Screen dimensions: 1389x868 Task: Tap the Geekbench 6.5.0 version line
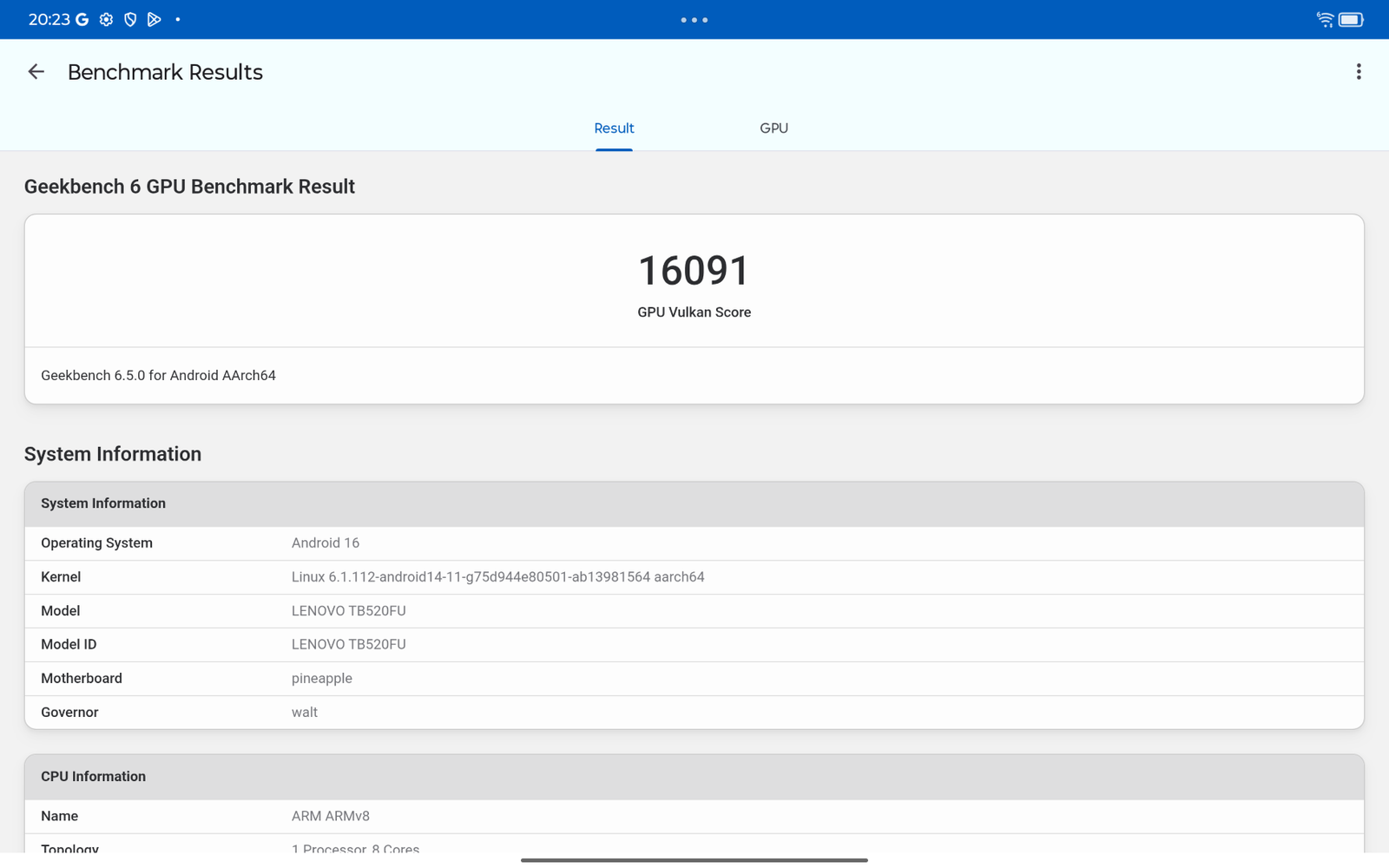tap(158, 376)
